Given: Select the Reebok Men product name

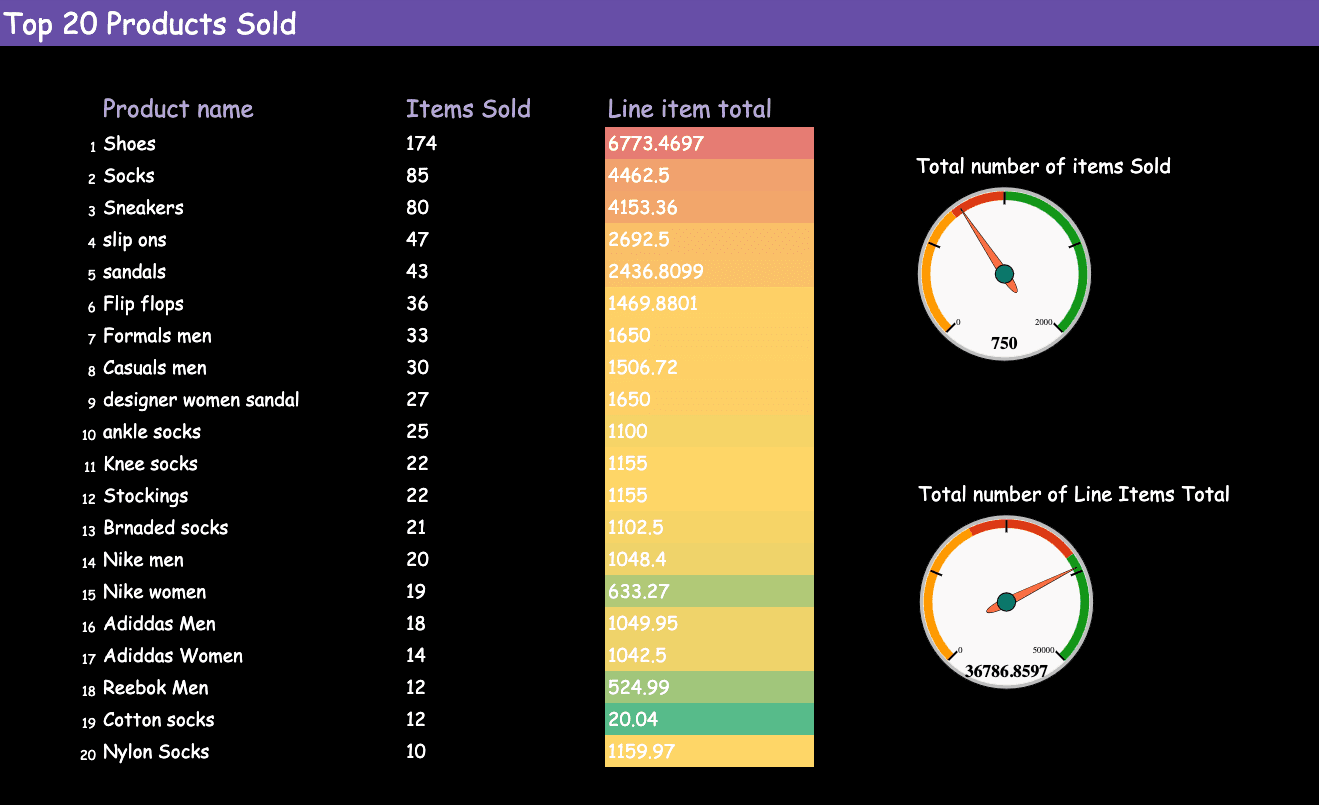Looking at the screenshot, I should pos(156,688).
